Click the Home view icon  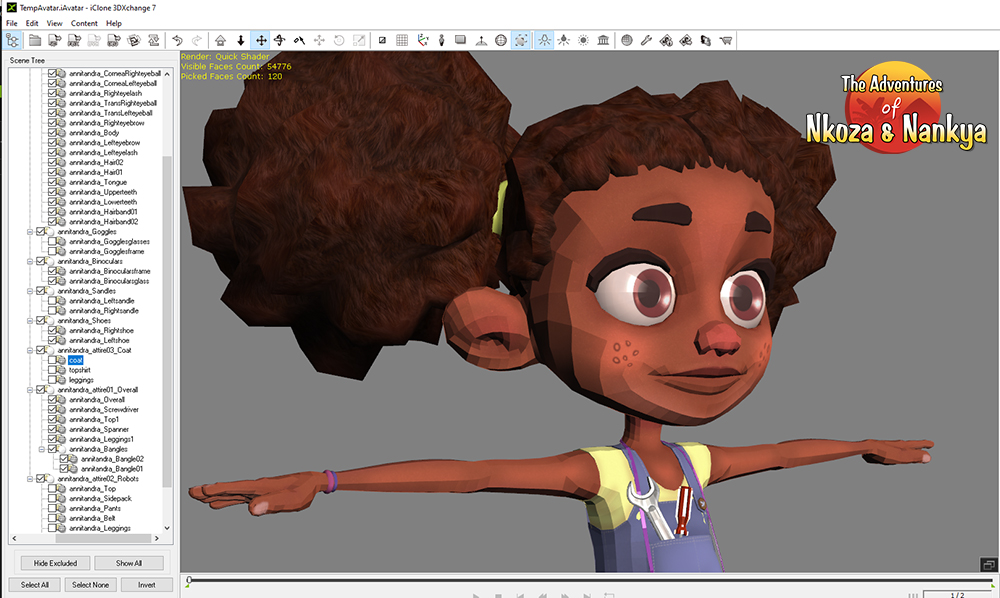pos(220,40)
